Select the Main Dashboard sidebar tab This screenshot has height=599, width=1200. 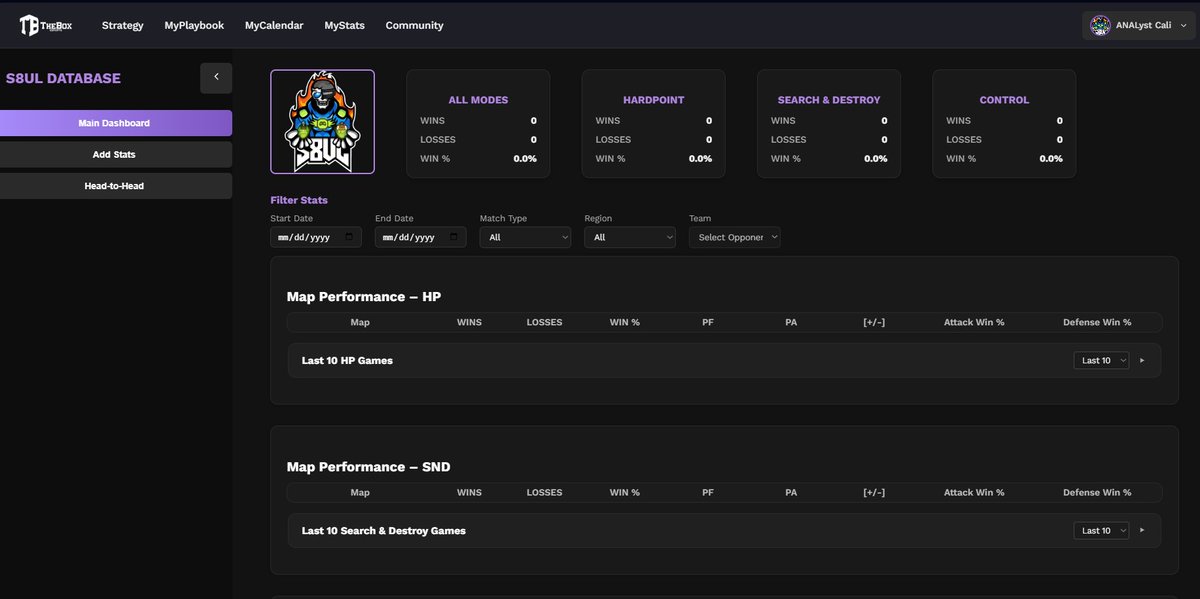coord(116,123)
